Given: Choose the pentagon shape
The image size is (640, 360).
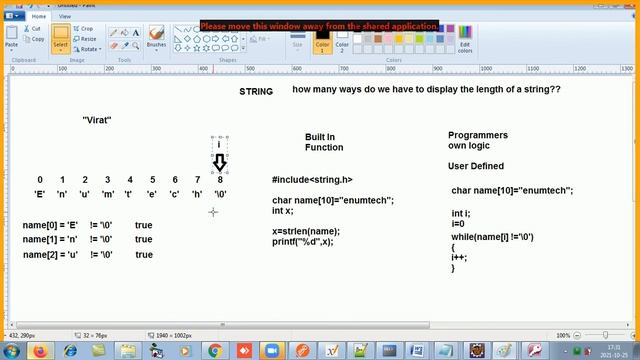Looking at the screenshot, I should (197, 39).
